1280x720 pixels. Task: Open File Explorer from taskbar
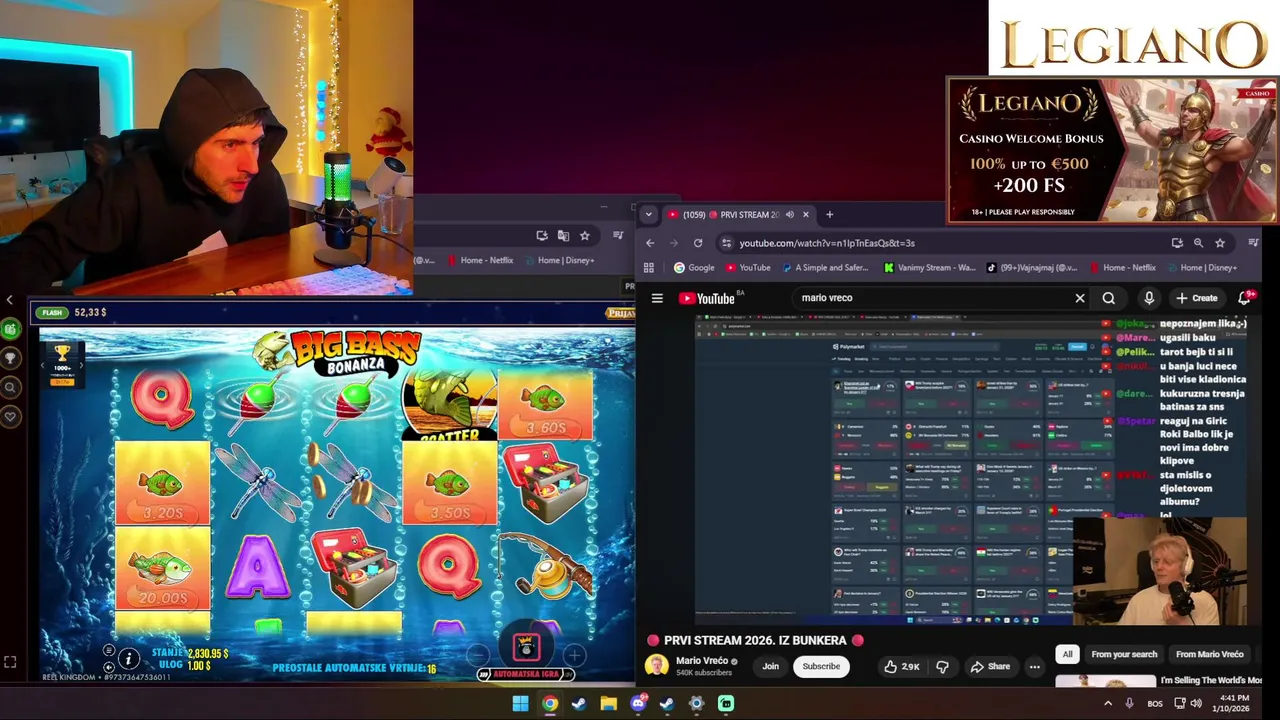point(608,703)
